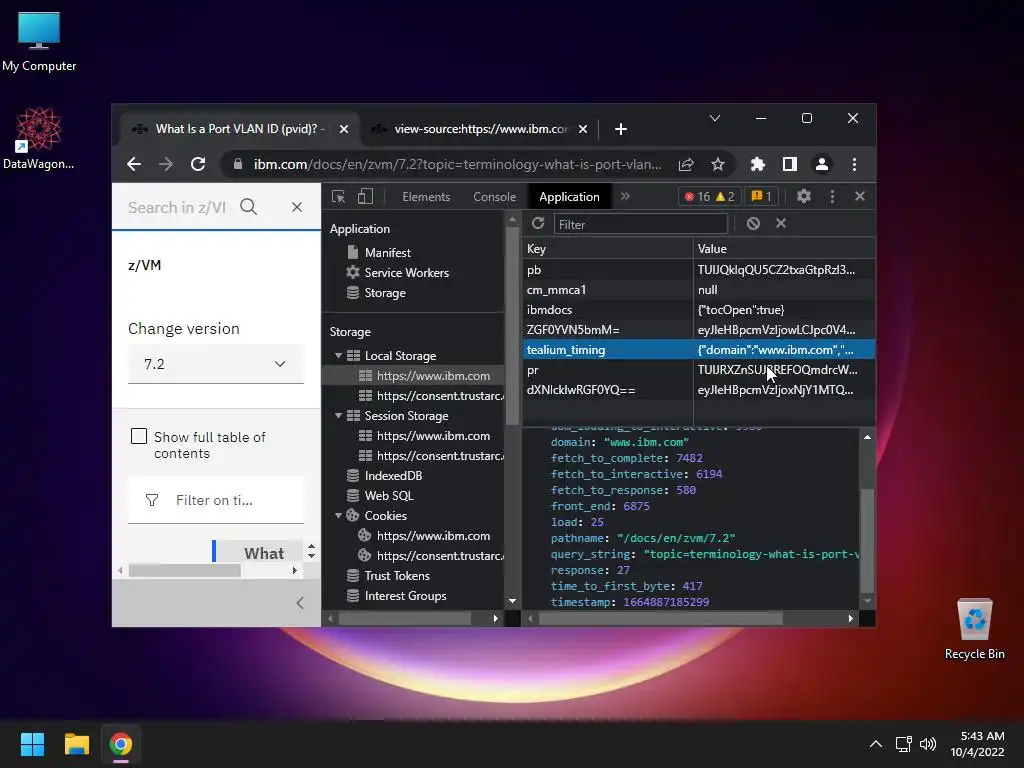Go back to previous page
Viewport: 1024px width, 768px height.
coord(134,165)
